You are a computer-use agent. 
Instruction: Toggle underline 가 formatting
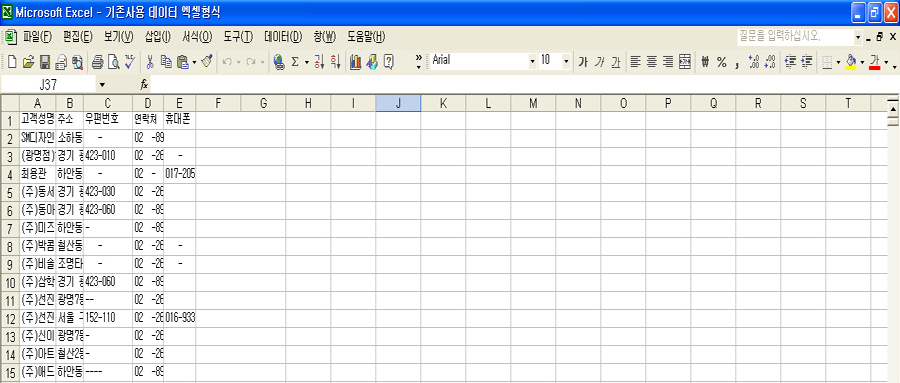[616, 61]
